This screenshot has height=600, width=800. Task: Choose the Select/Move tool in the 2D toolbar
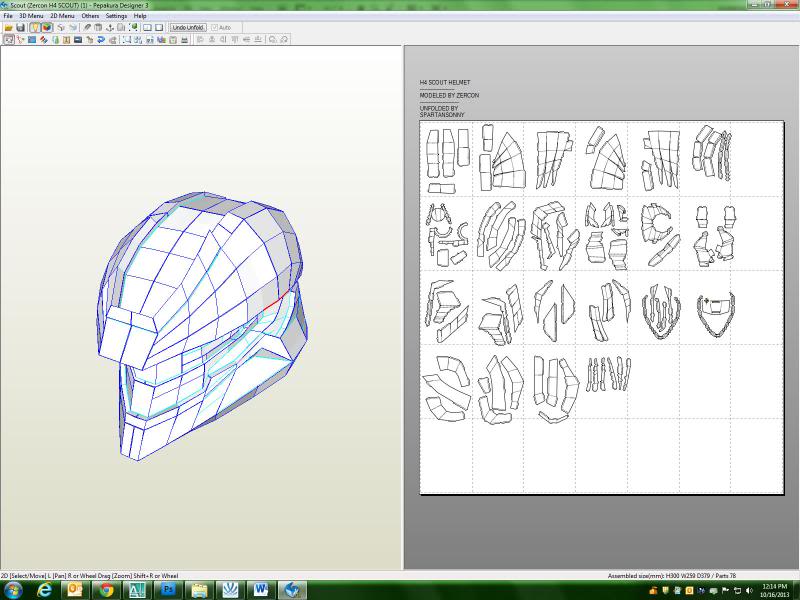point(9,39)
